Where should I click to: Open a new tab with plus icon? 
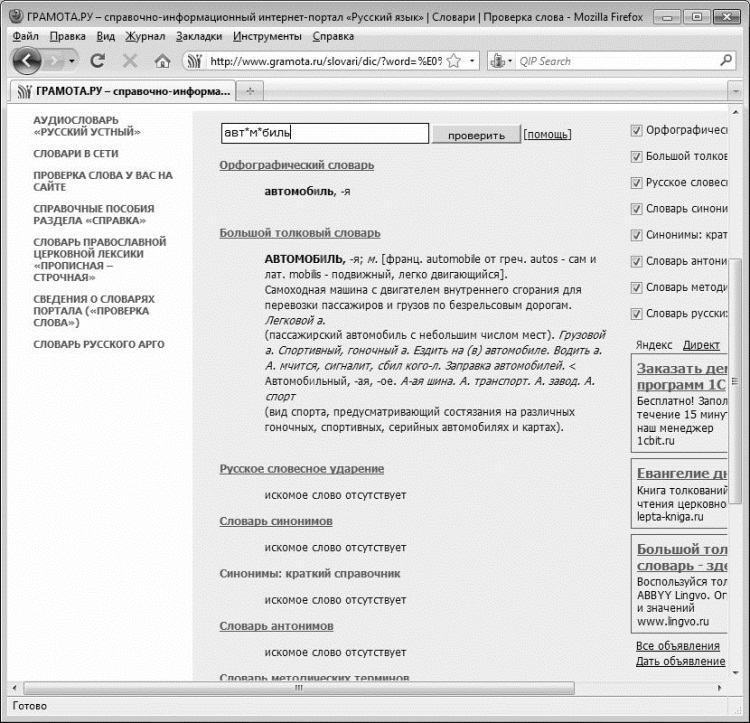(x=250, y=91)
